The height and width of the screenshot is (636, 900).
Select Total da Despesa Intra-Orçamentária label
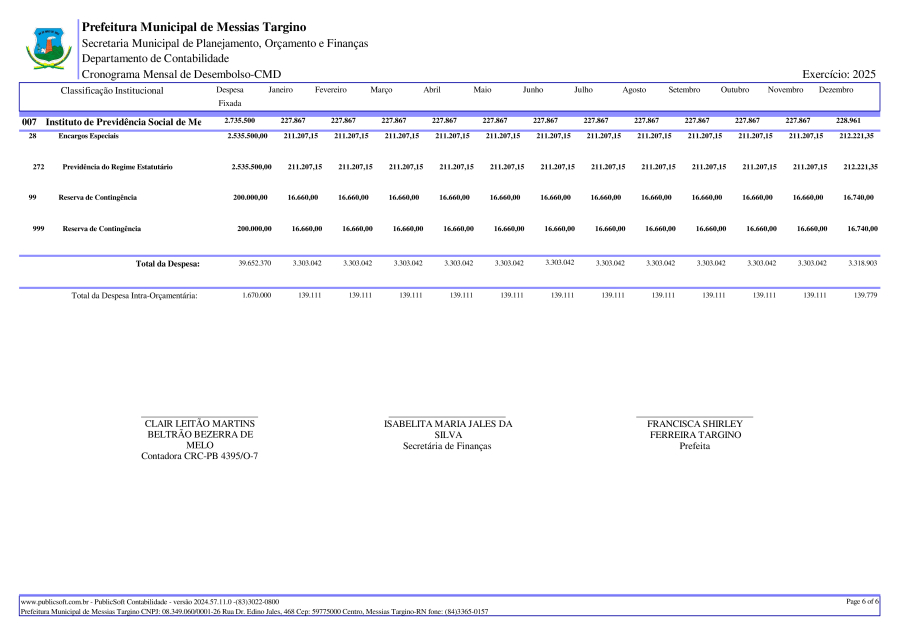pyautogui.click(x=134, y=296)
